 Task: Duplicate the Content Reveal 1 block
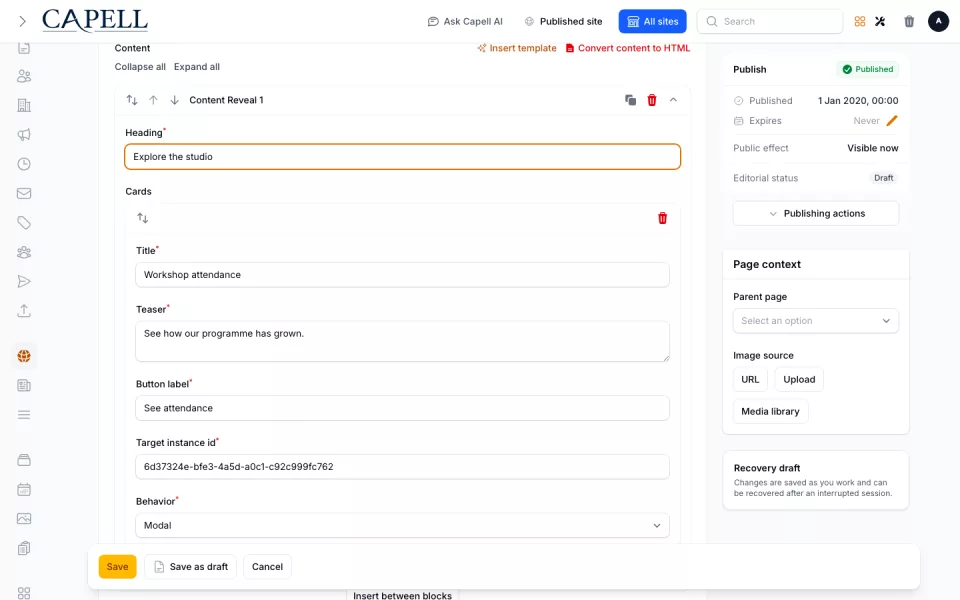[x=631, y=100]
